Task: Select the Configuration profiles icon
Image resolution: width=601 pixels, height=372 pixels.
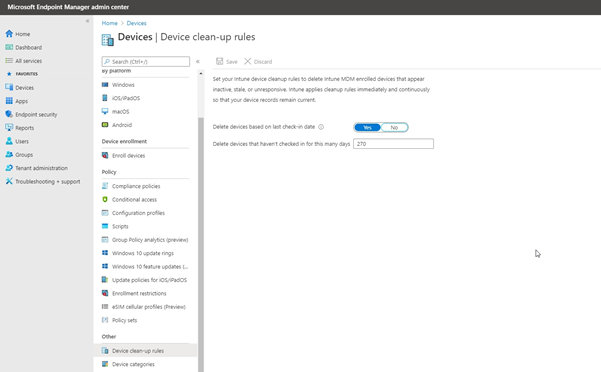Action: click(x=105, y=213)
